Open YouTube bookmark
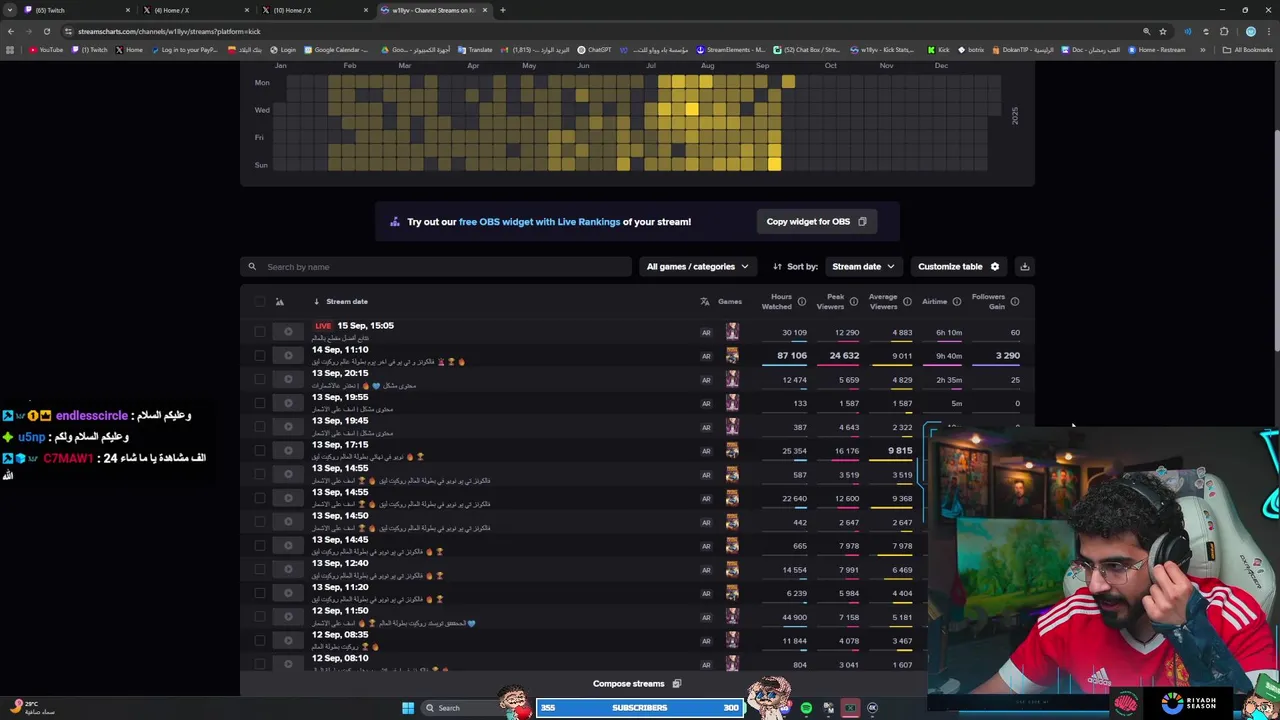Screen dimensions: 1280x720 (x=46, y=50)
